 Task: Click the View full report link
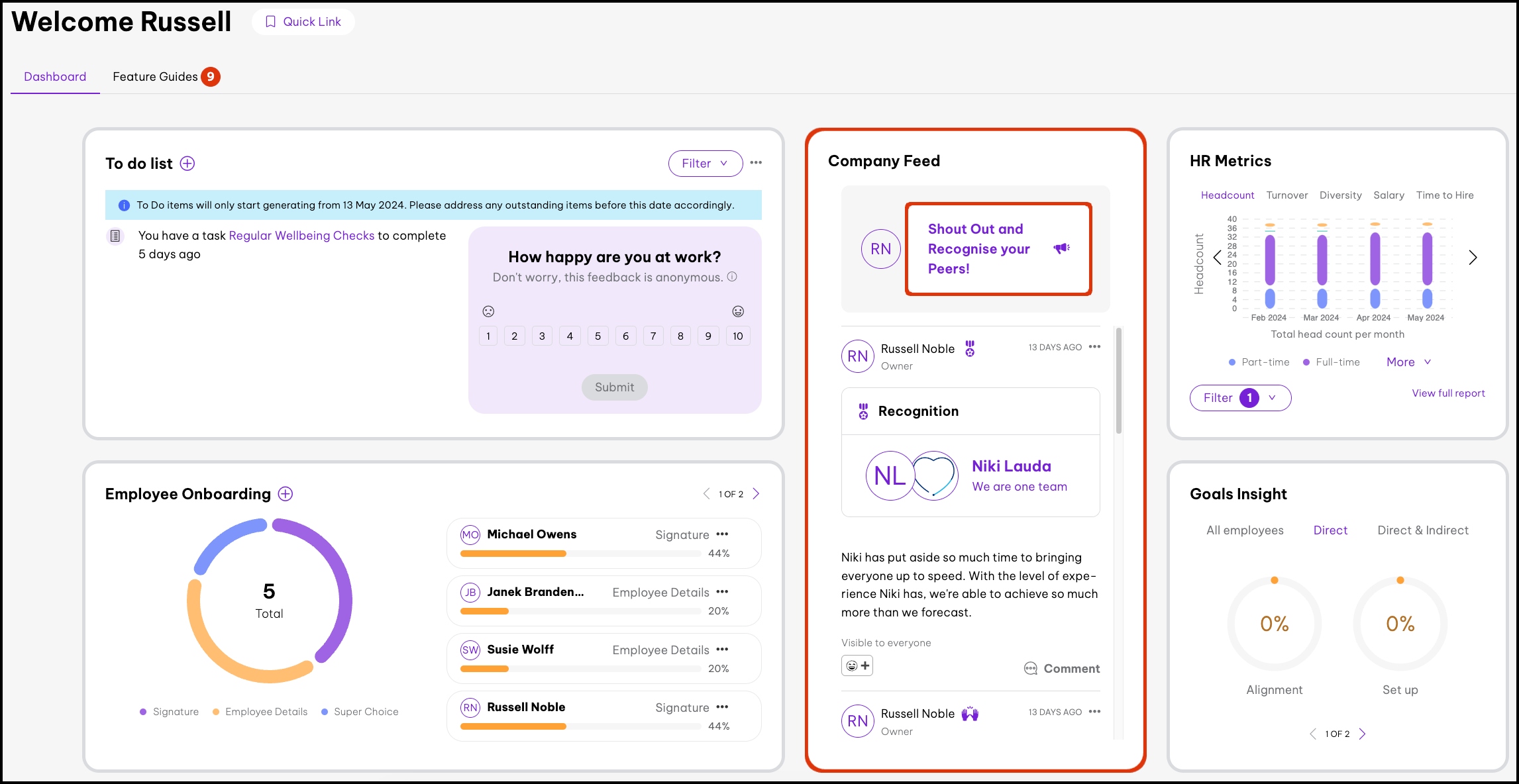point(1448,393)
